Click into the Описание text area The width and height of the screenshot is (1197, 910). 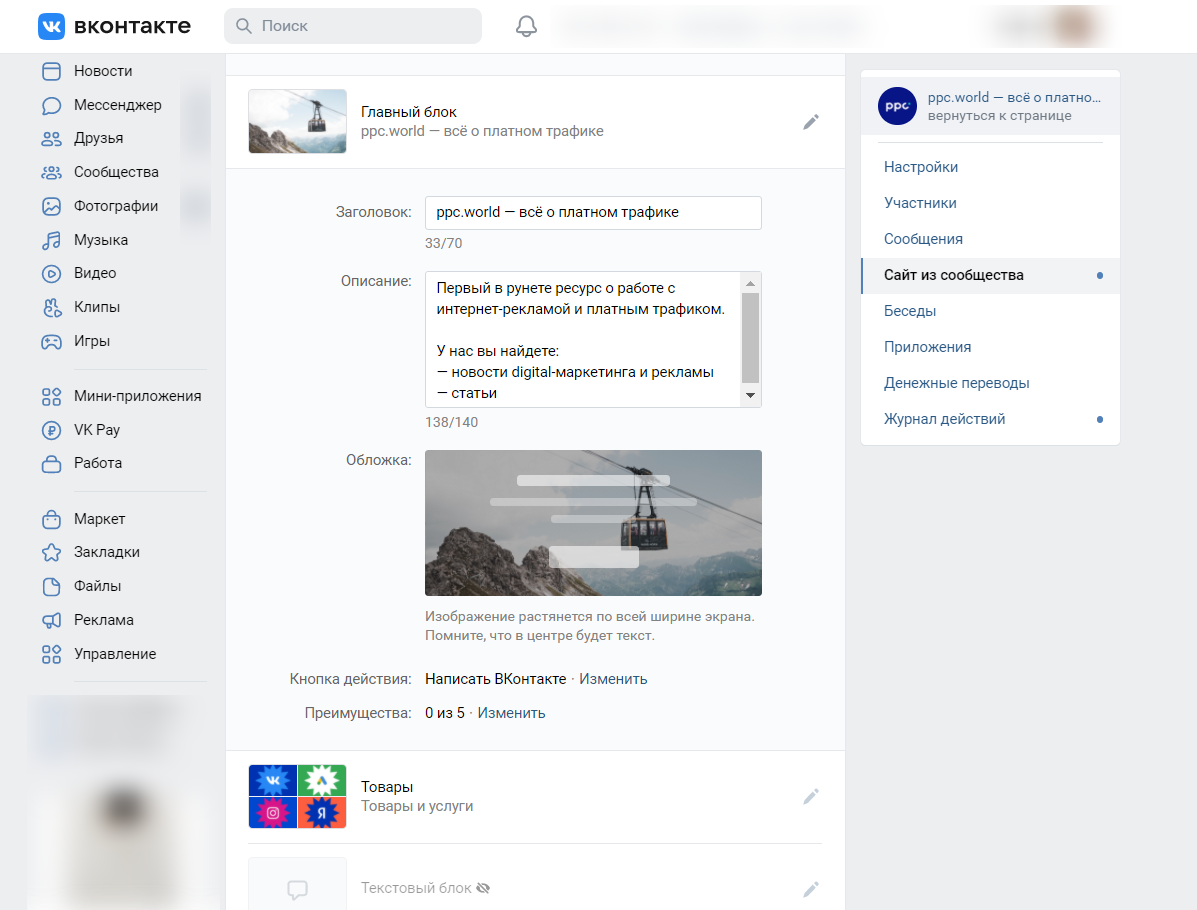click(x=583, y=340)
